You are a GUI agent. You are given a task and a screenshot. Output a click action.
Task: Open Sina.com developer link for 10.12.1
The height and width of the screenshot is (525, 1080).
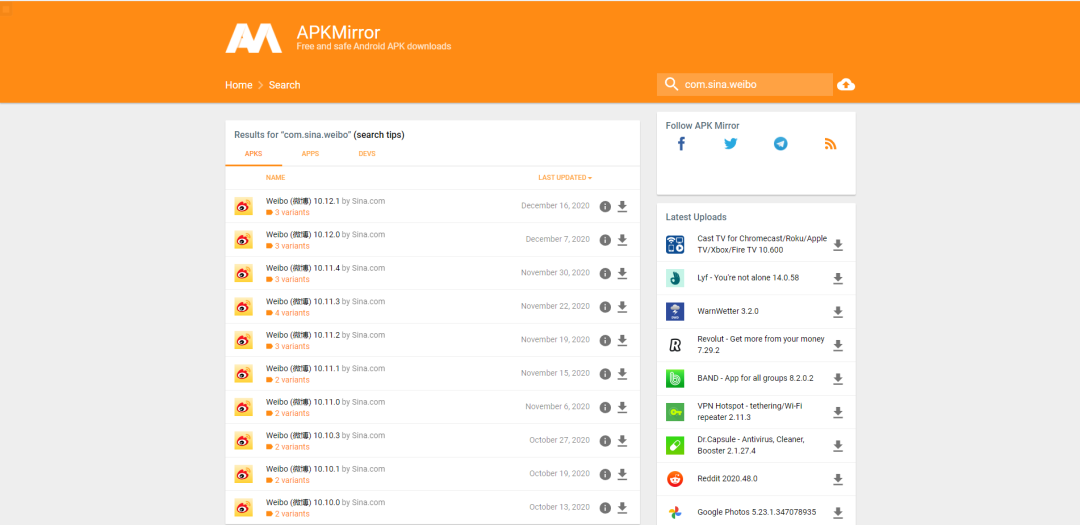(368, 201)
